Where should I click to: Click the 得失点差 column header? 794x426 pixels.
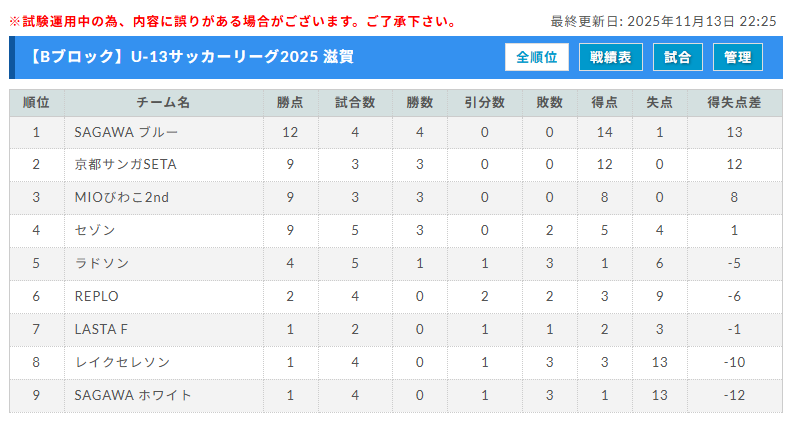[x=734, y=103]
